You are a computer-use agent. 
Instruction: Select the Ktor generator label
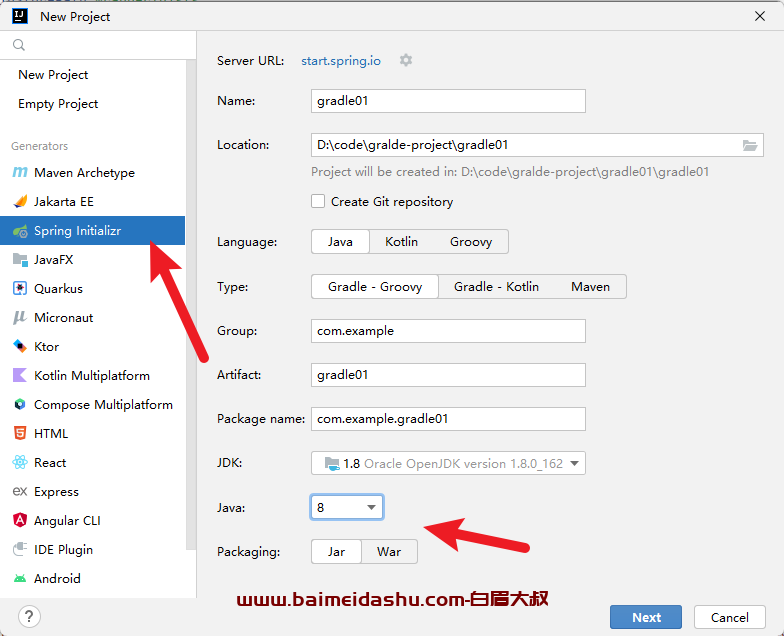tap(46, 346)
